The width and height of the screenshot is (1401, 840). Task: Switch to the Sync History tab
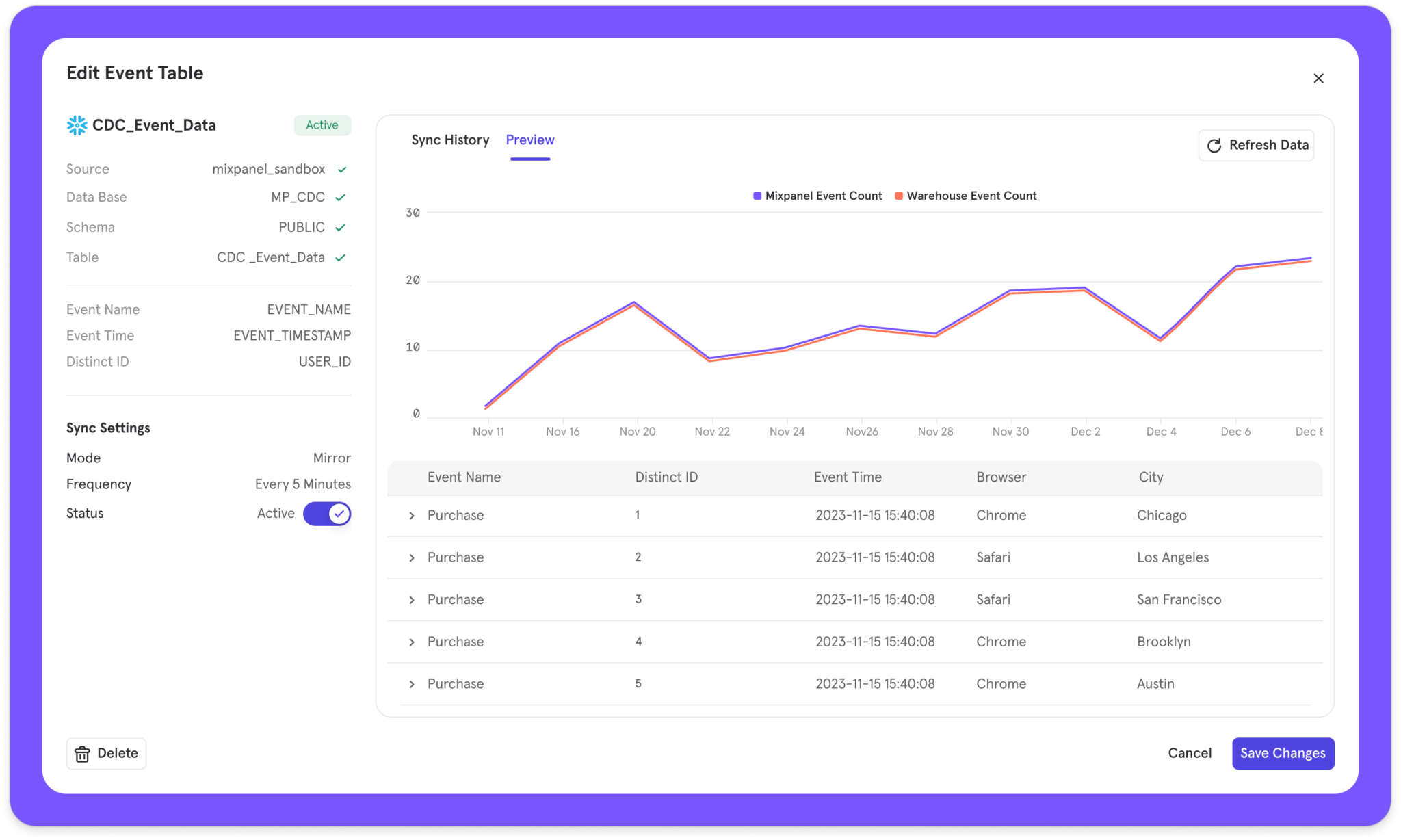(x=450, y=140)
